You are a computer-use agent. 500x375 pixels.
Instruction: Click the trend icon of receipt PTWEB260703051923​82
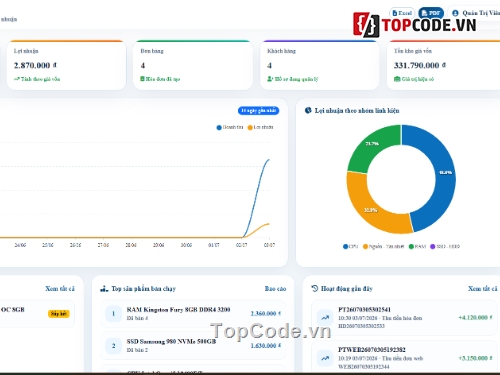pos(325,358)
